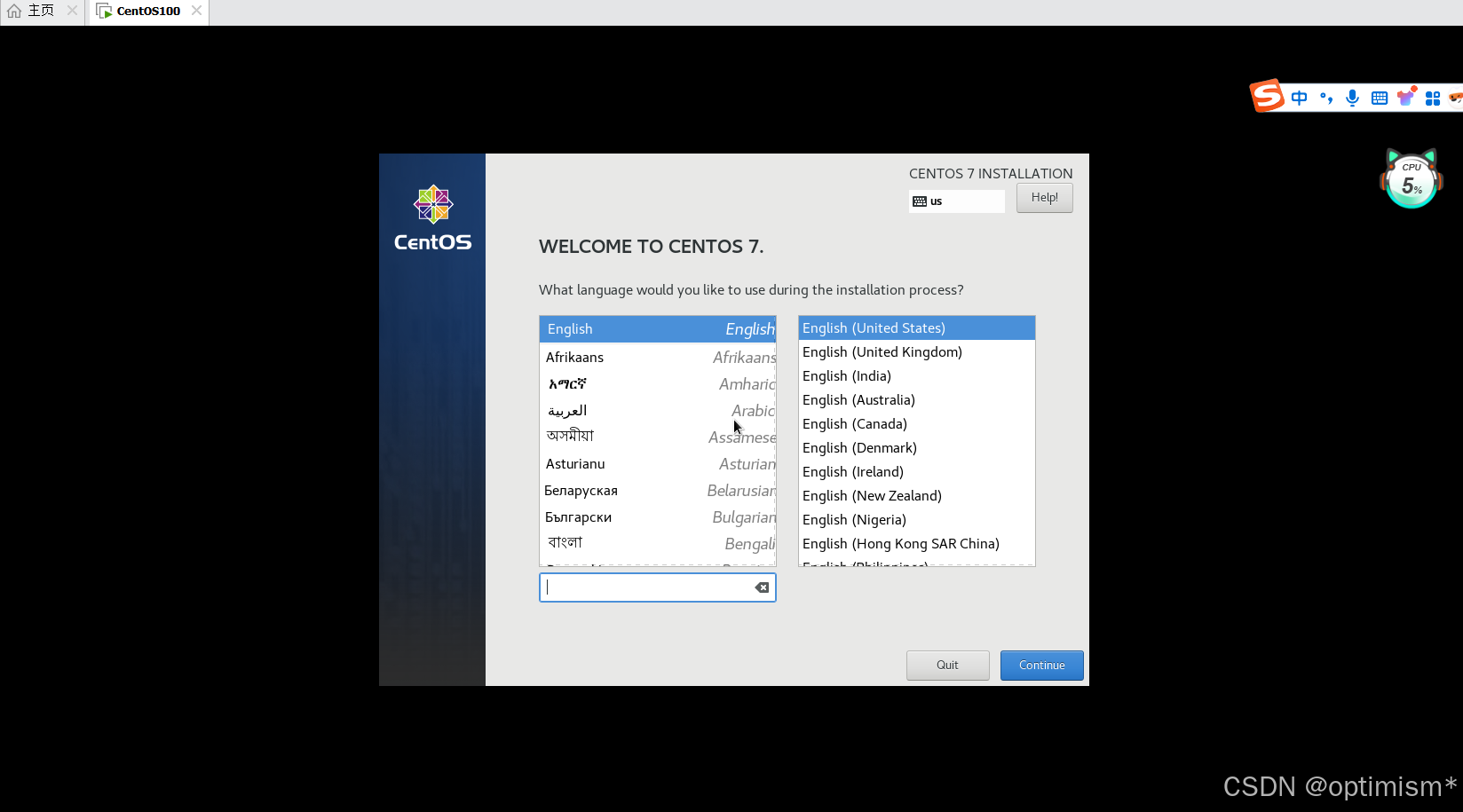
Task: Click the us keyboard layout indicator
Action: click(x=957, y=201)
